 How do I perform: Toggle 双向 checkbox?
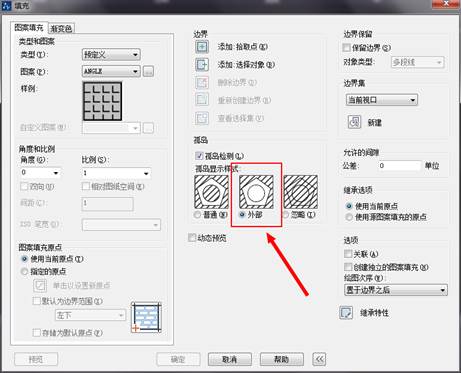pos(24,186)
